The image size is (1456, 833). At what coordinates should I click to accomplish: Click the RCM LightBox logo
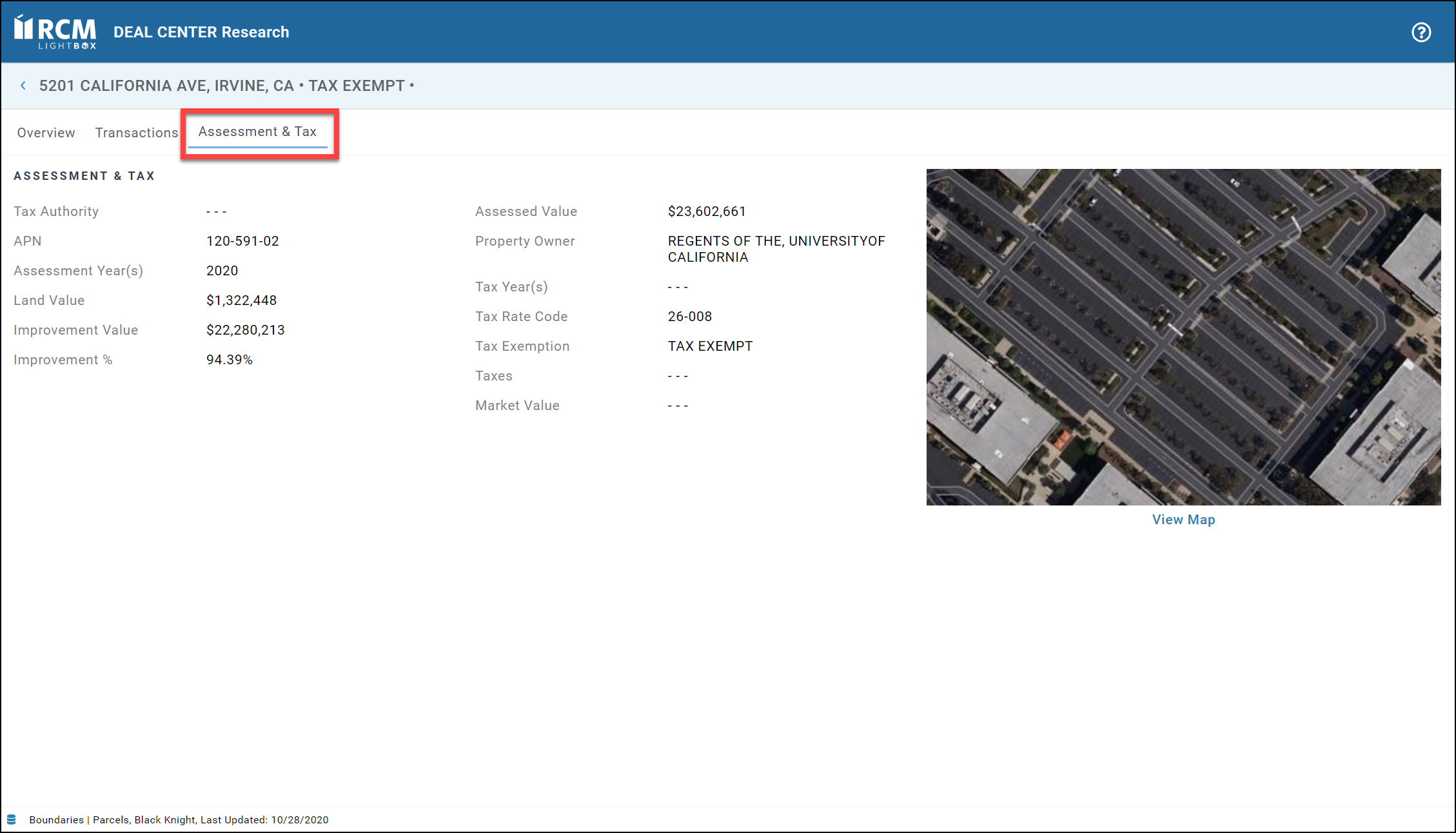(x=55, y=32)
